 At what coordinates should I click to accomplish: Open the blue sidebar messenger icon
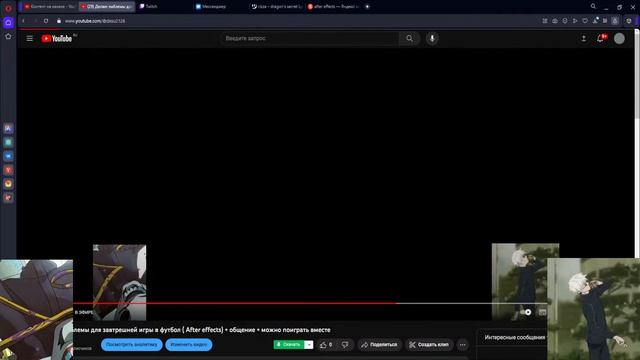point(8,156)
